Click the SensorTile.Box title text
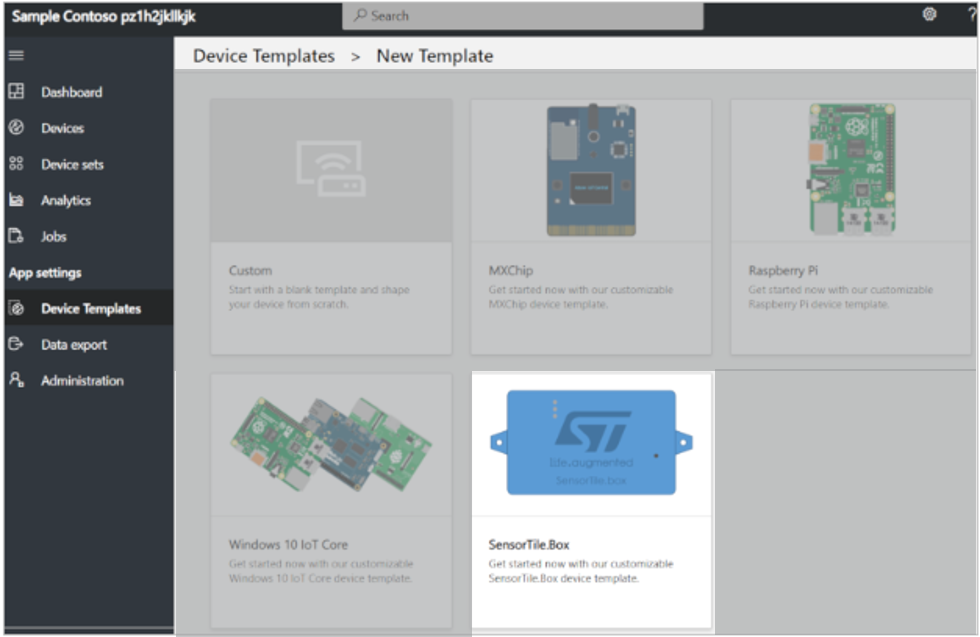The width and height of the screenshot is (980, 637). [x=529, y=544]
